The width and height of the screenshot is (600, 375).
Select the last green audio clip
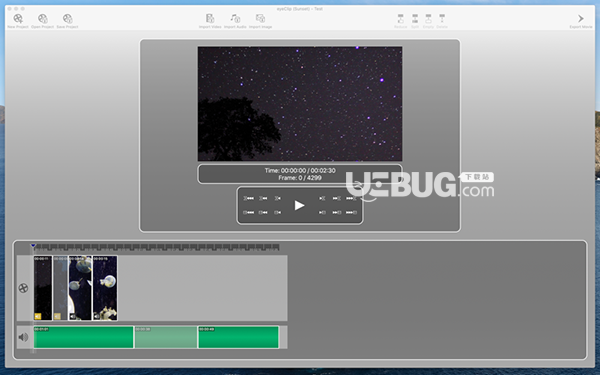click(x=238, y=337)
